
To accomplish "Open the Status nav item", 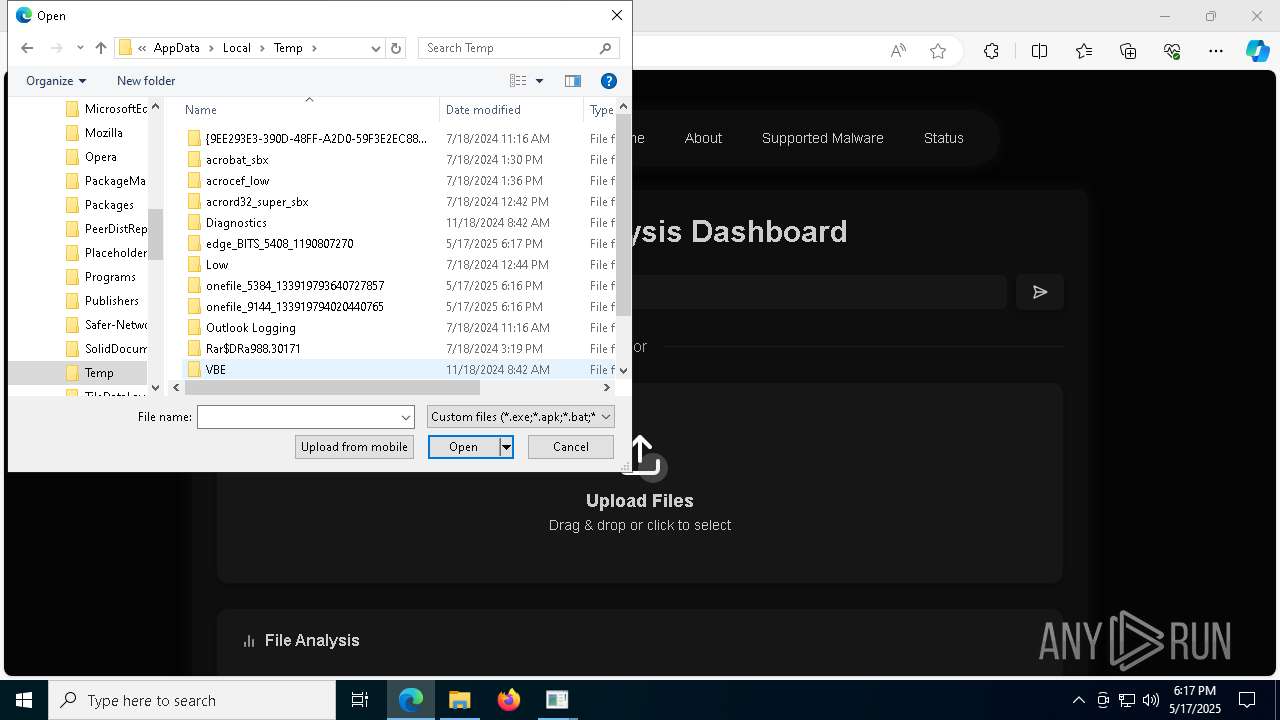I will pos(943,138).
